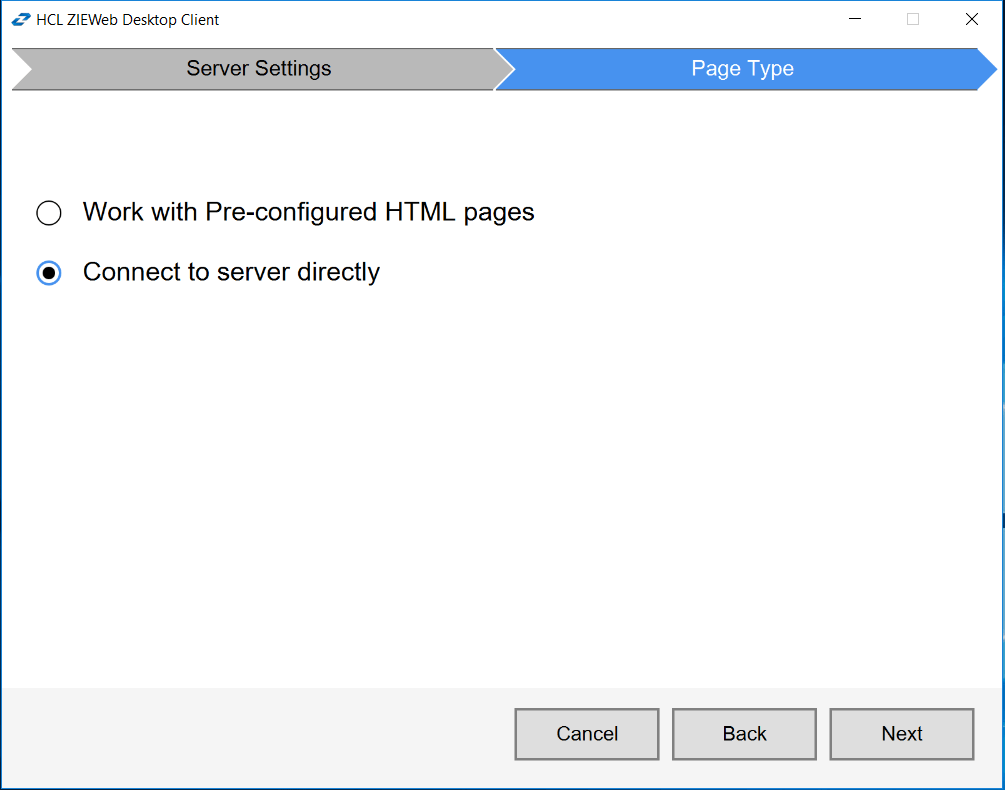
Task: Select the 'Work with Pre-configured HTML pages' radio button
Action: (48, 212)
